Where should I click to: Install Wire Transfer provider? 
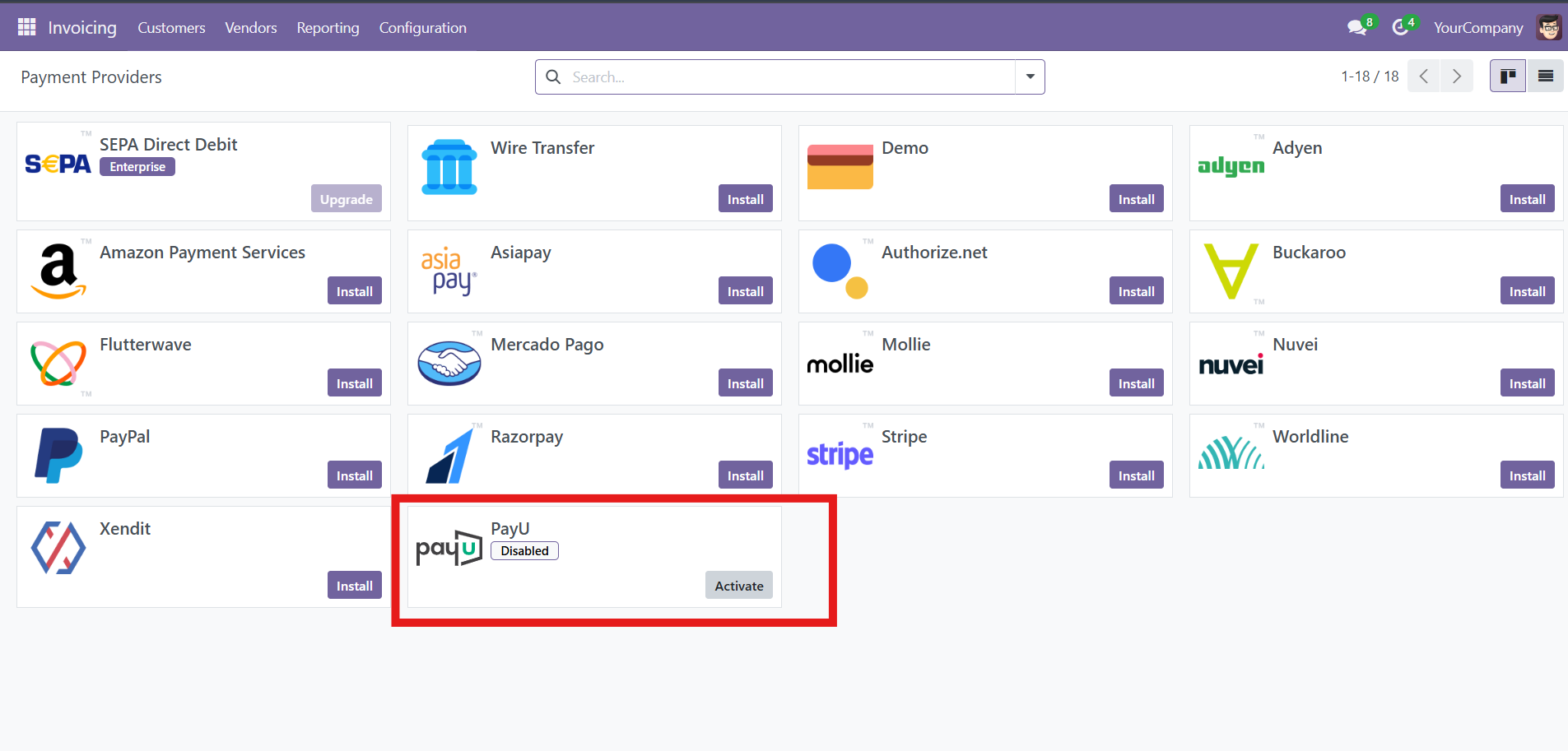746,199
